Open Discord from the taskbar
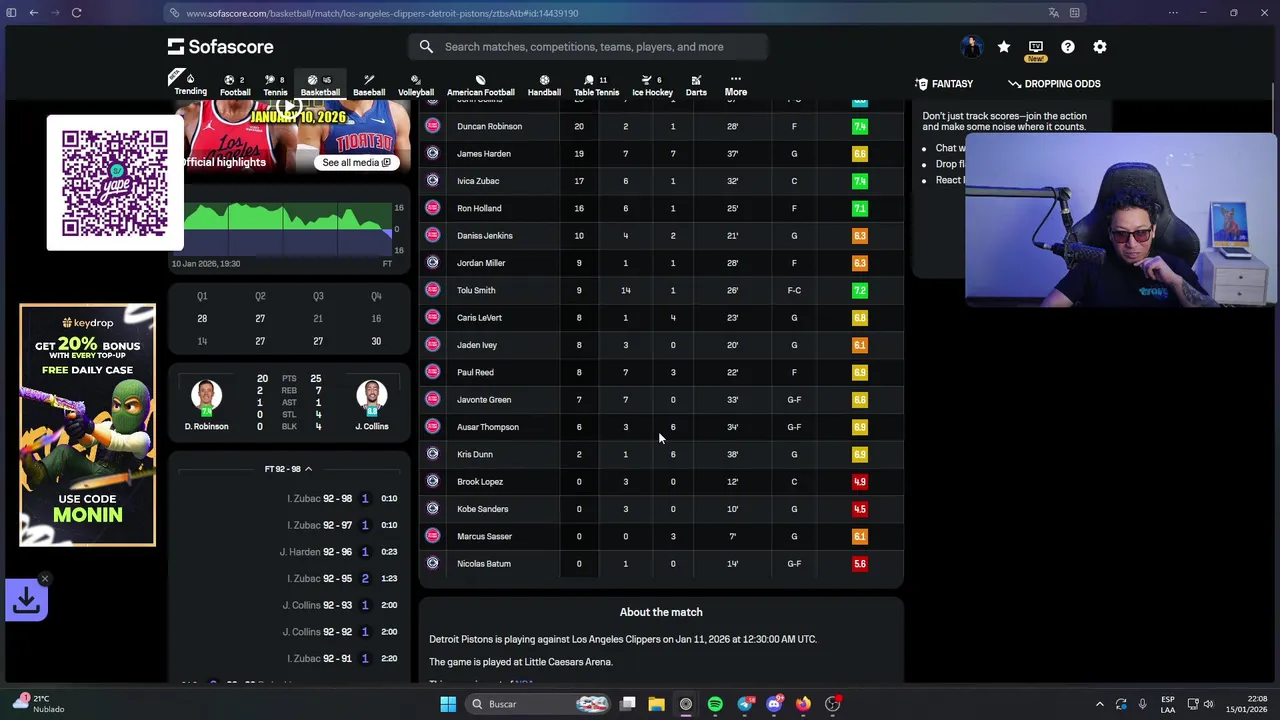The image size is (1280, 720). point(774,704)
